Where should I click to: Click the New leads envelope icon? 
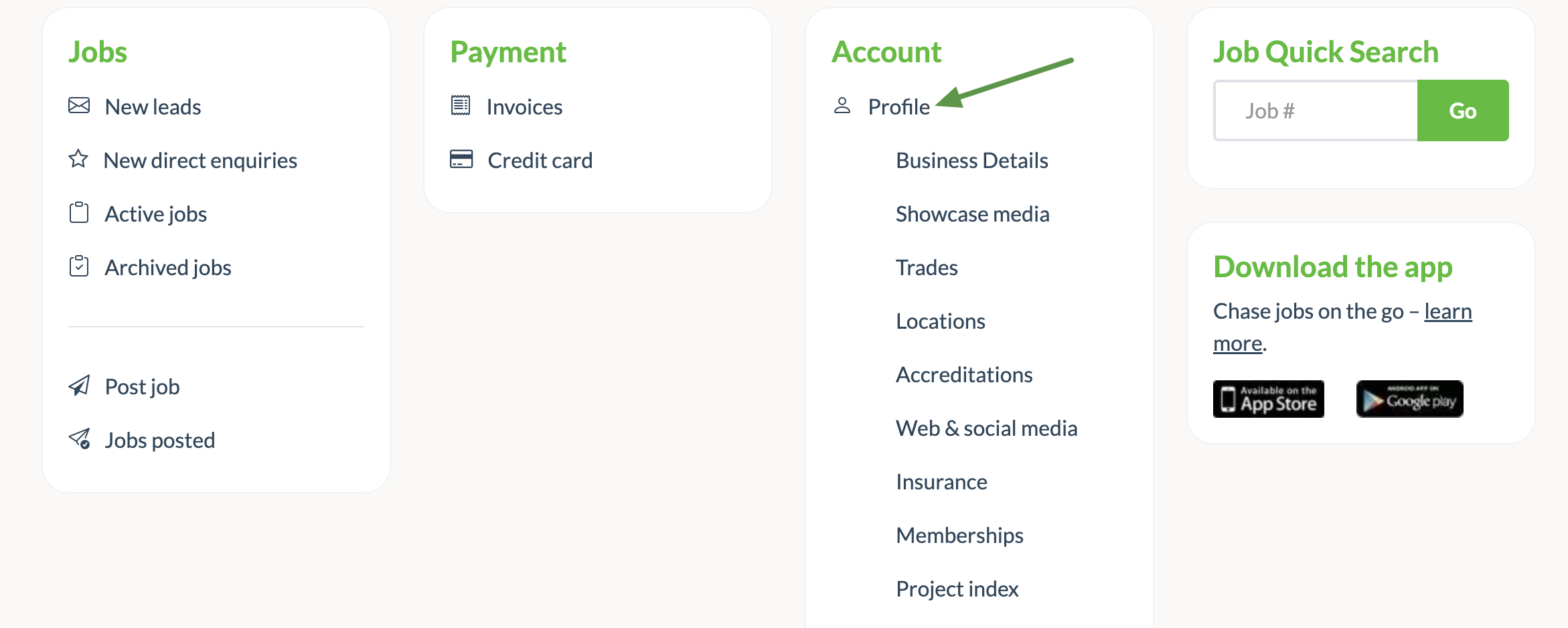[x=79, y=106]
